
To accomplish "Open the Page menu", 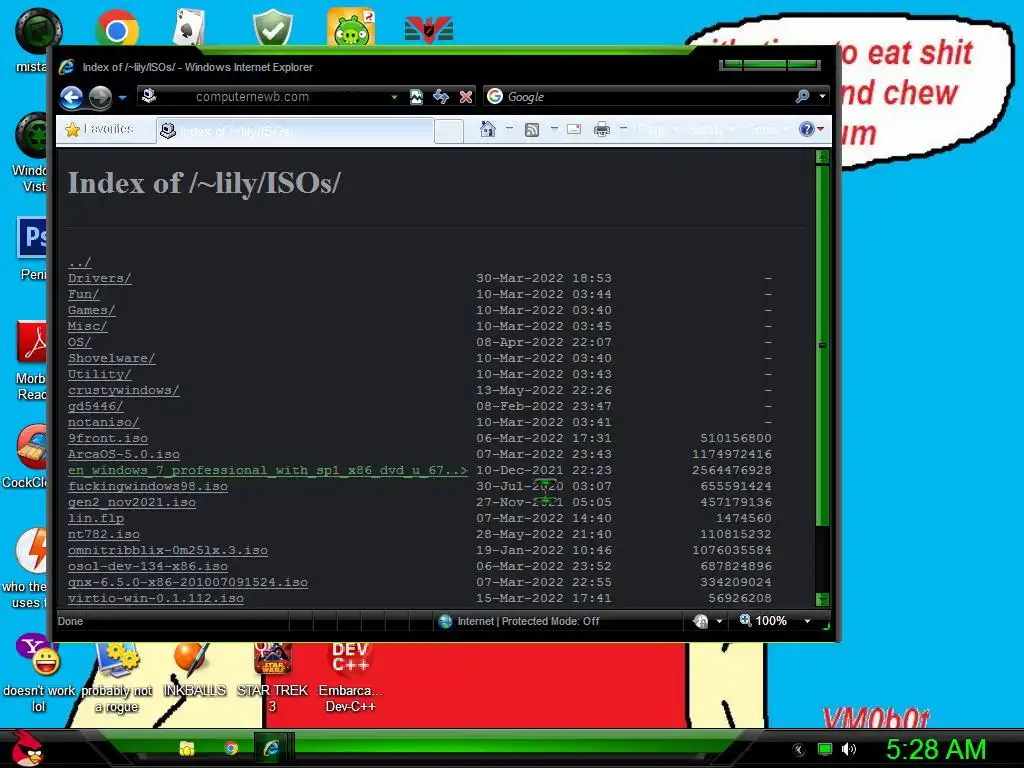I will point(657,129).
